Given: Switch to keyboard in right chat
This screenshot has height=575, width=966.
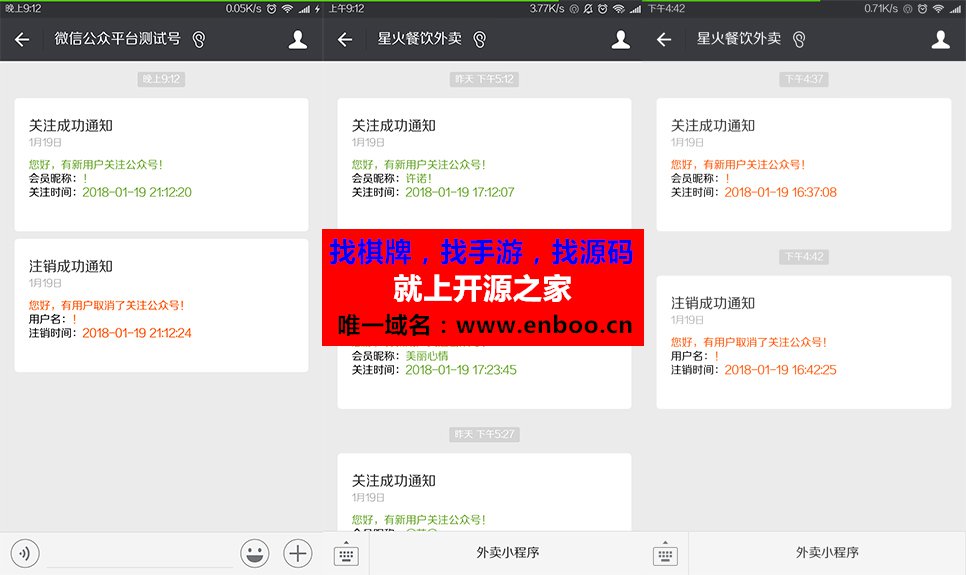Looking at the screenshot, I should pos(665,553).
